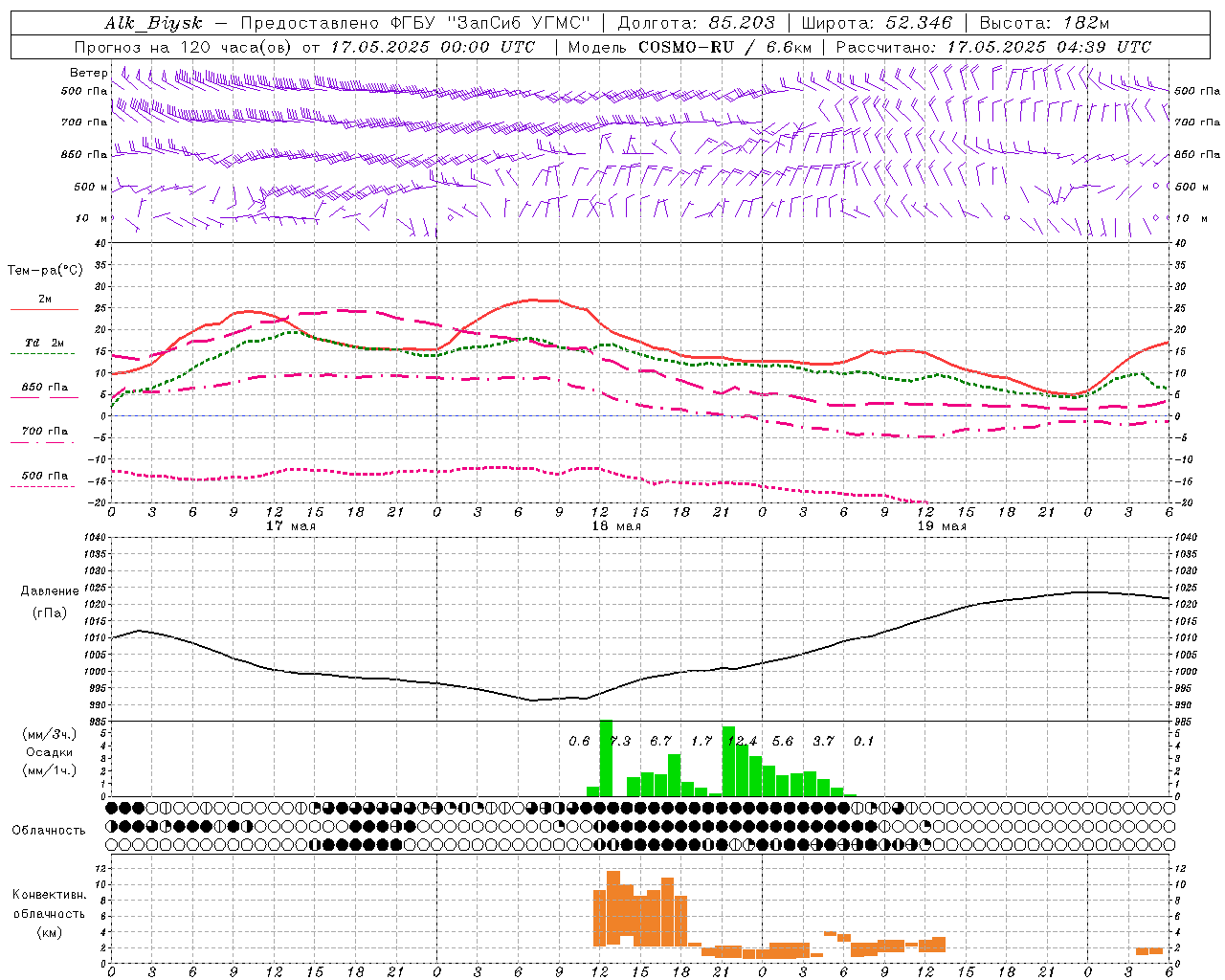
Task: Click the Конвективн. облачность (км) label
Action: pos(49,913)
